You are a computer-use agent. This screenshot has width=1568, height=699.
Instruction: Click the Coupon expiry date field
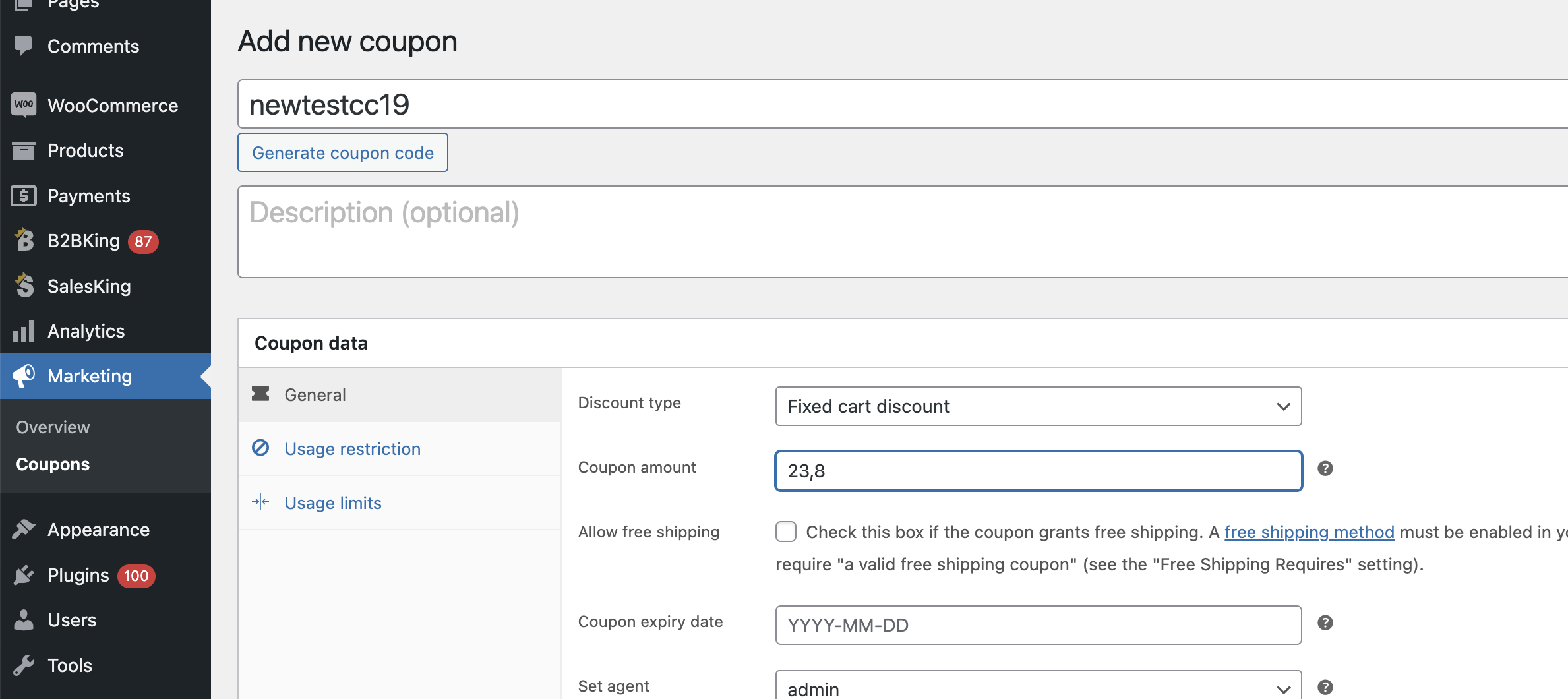1039,625
